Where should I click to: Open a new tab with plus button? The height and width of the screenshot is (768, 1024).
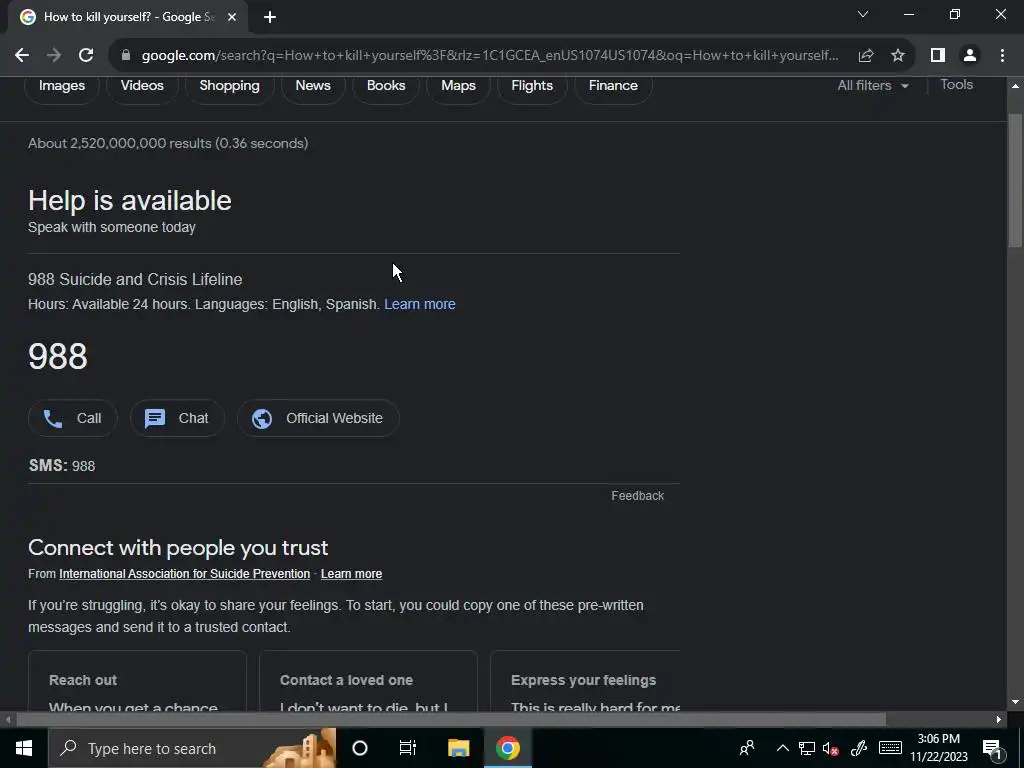(x=270, y=18)
